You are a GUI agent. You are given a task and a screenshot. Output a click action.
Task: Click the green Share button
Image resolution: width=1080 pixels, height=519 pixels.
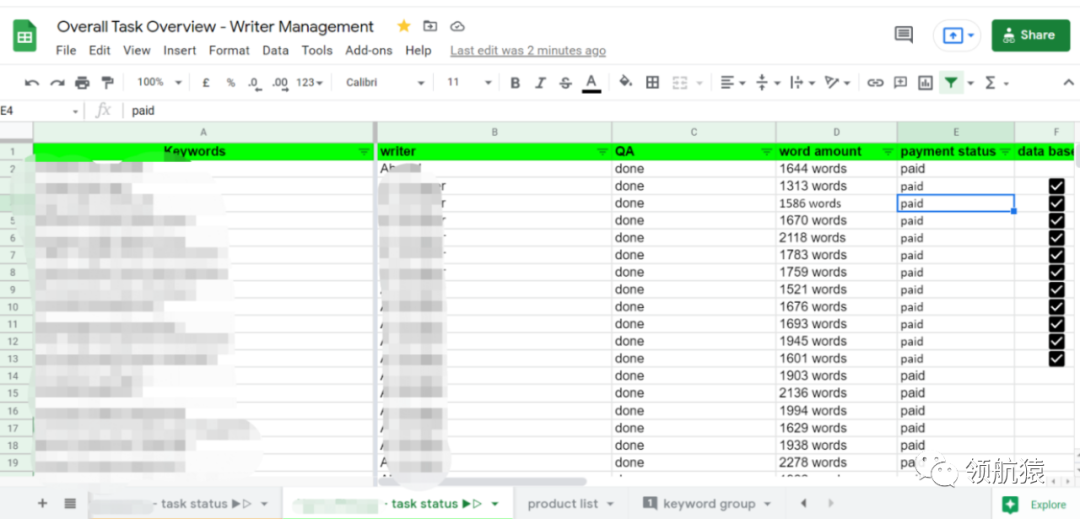[x=1029, y=35]
